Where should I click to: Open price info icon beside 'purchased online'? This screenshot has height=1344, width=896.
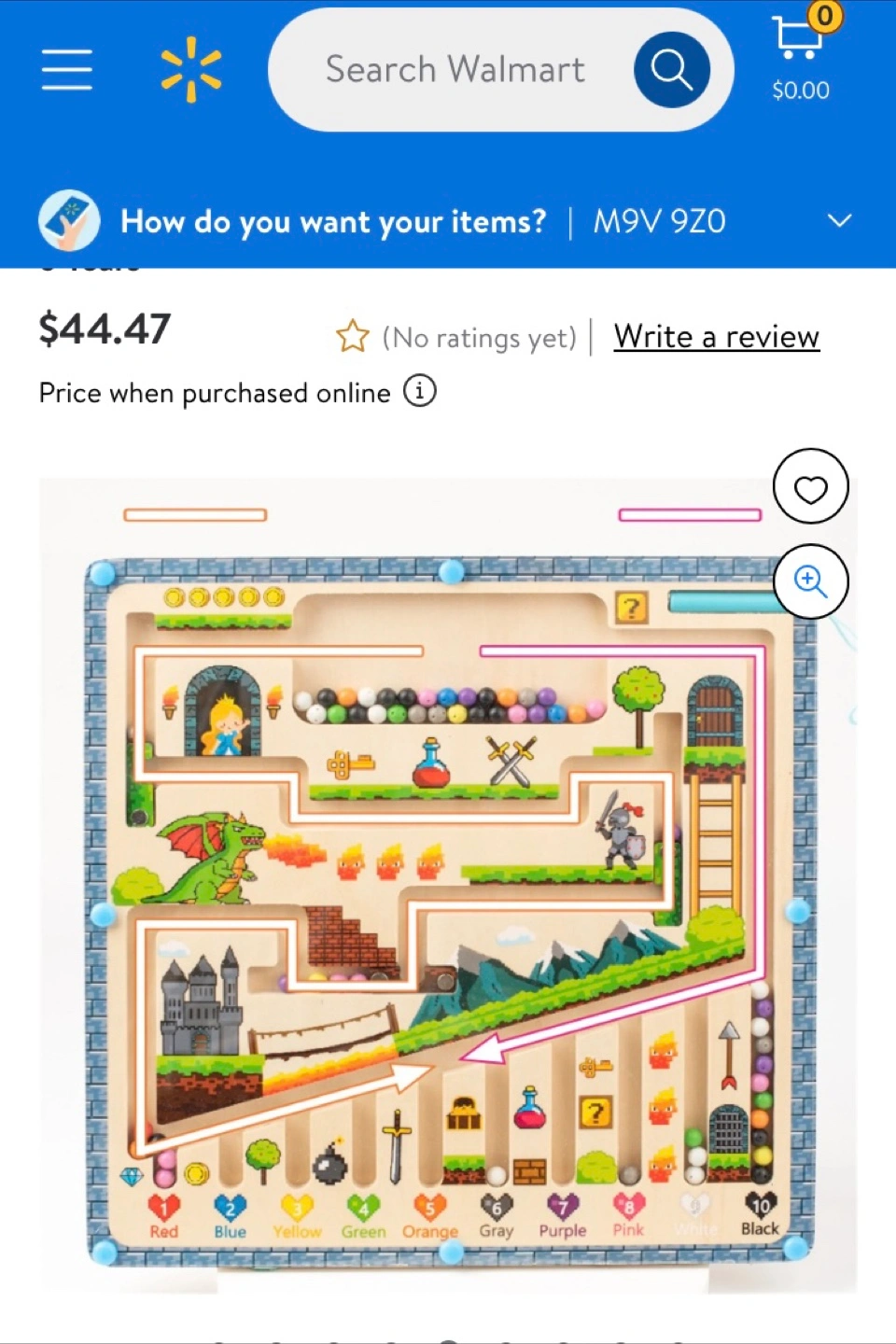[x=419, y=391]
